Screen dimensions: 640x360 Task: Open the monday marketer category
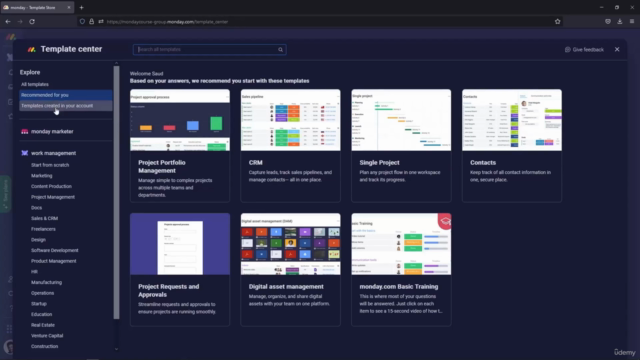click(52, 131)
